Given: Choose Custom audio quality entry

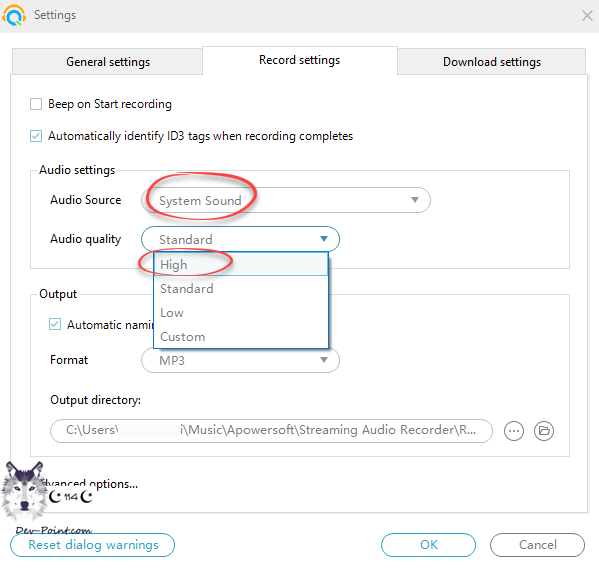Looking at the screenshot, I should (x=241, y=337).
